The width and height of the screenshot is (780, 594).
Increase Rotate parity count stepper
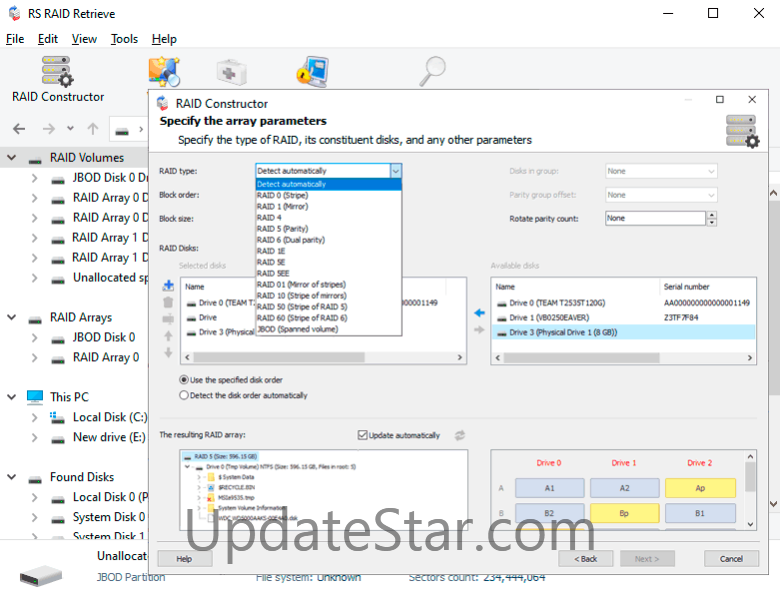point(712,215)
